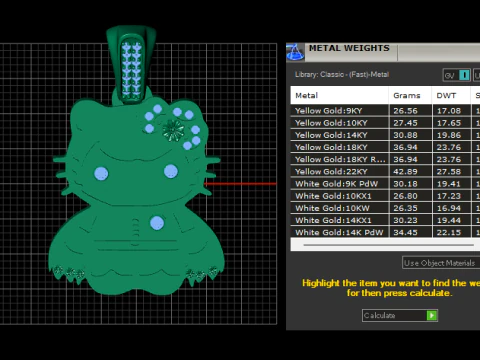Select the flower center on the bow
The height and width of the screenshot is (360, 480).
[173, 130]
